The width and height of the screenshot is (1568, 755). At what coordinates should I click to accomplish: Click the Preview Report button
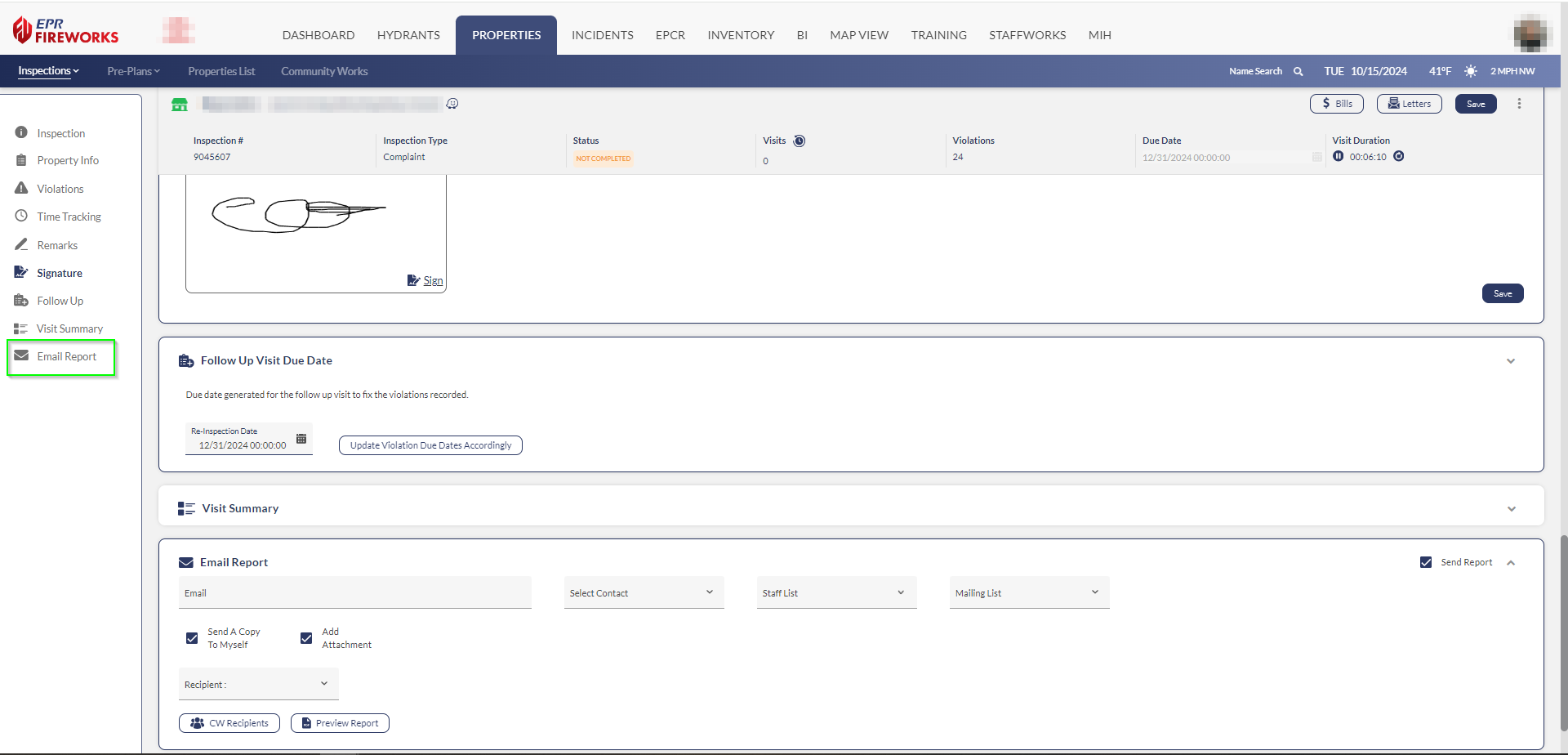(x=340, y=723)
